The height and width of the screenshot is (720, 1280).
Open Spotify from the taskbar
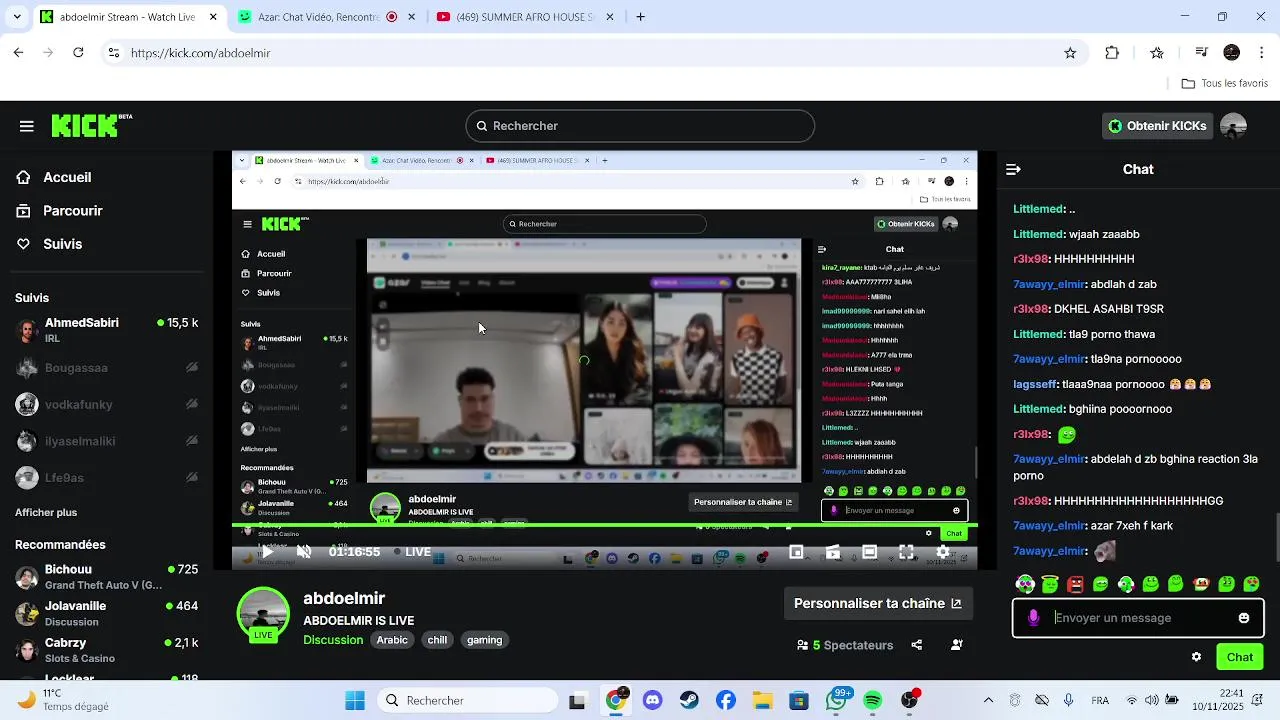tap(873, 700)
